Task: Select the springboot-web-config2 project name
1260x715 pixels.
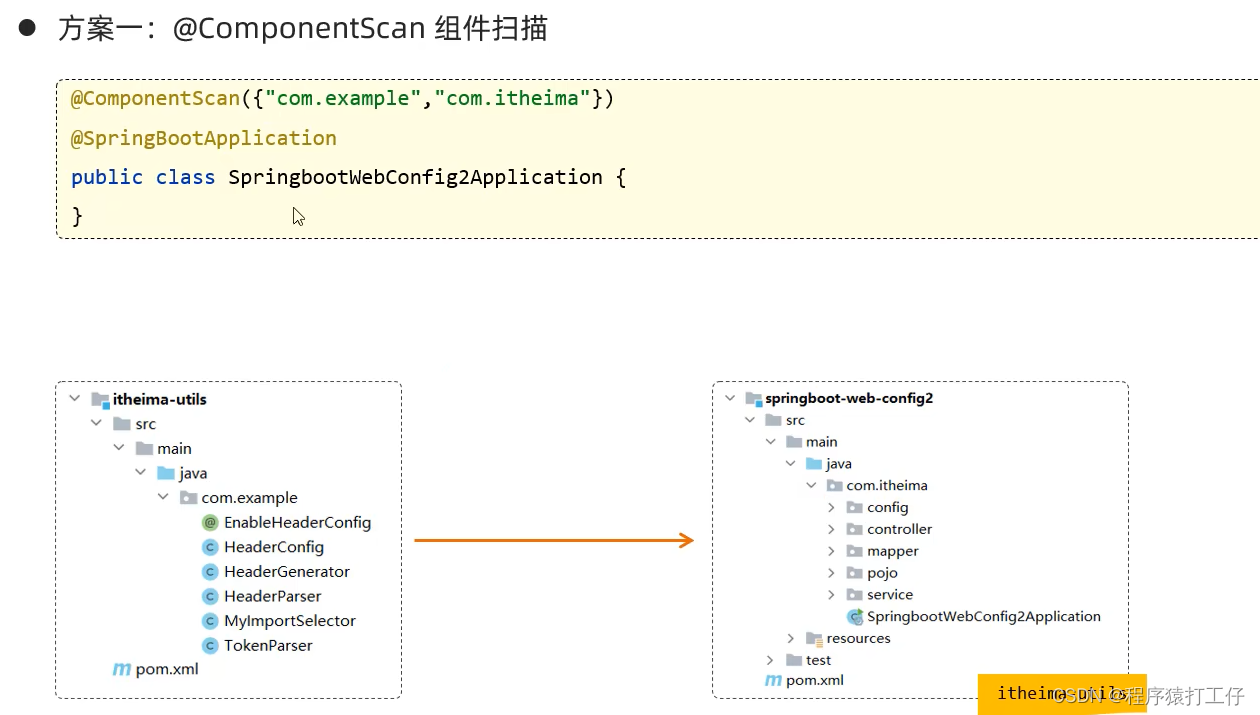Action: pos(849,398)
